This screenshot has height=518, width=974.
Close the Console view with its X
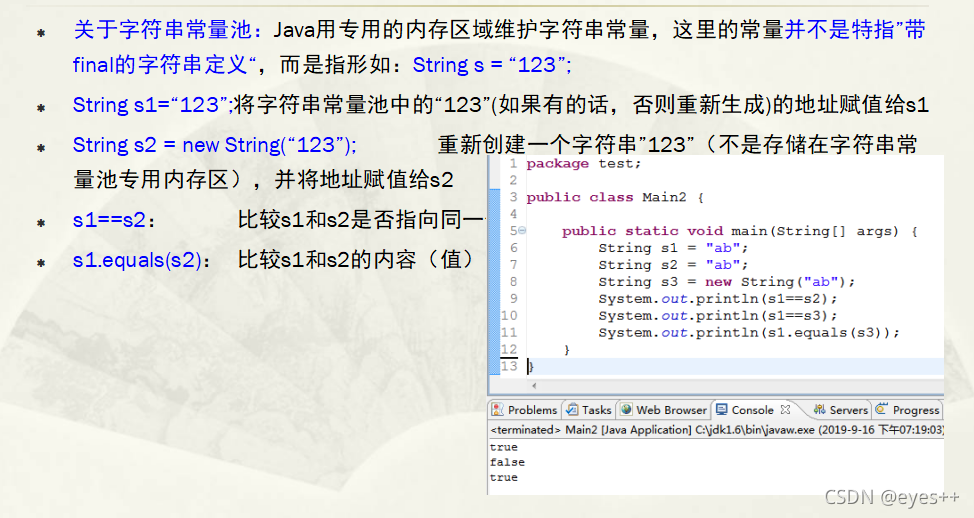(x=785, y=409)
